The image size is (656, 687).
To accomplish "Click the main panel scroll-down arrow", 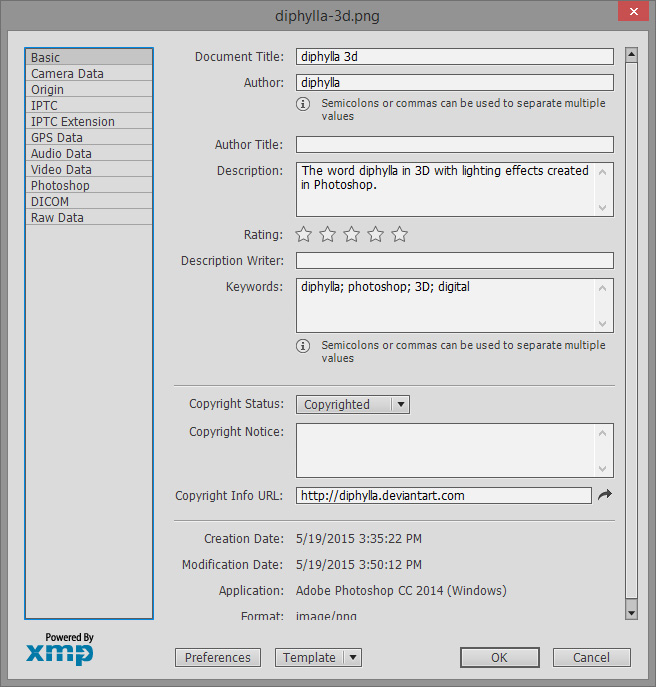I will tap(631, 613).
